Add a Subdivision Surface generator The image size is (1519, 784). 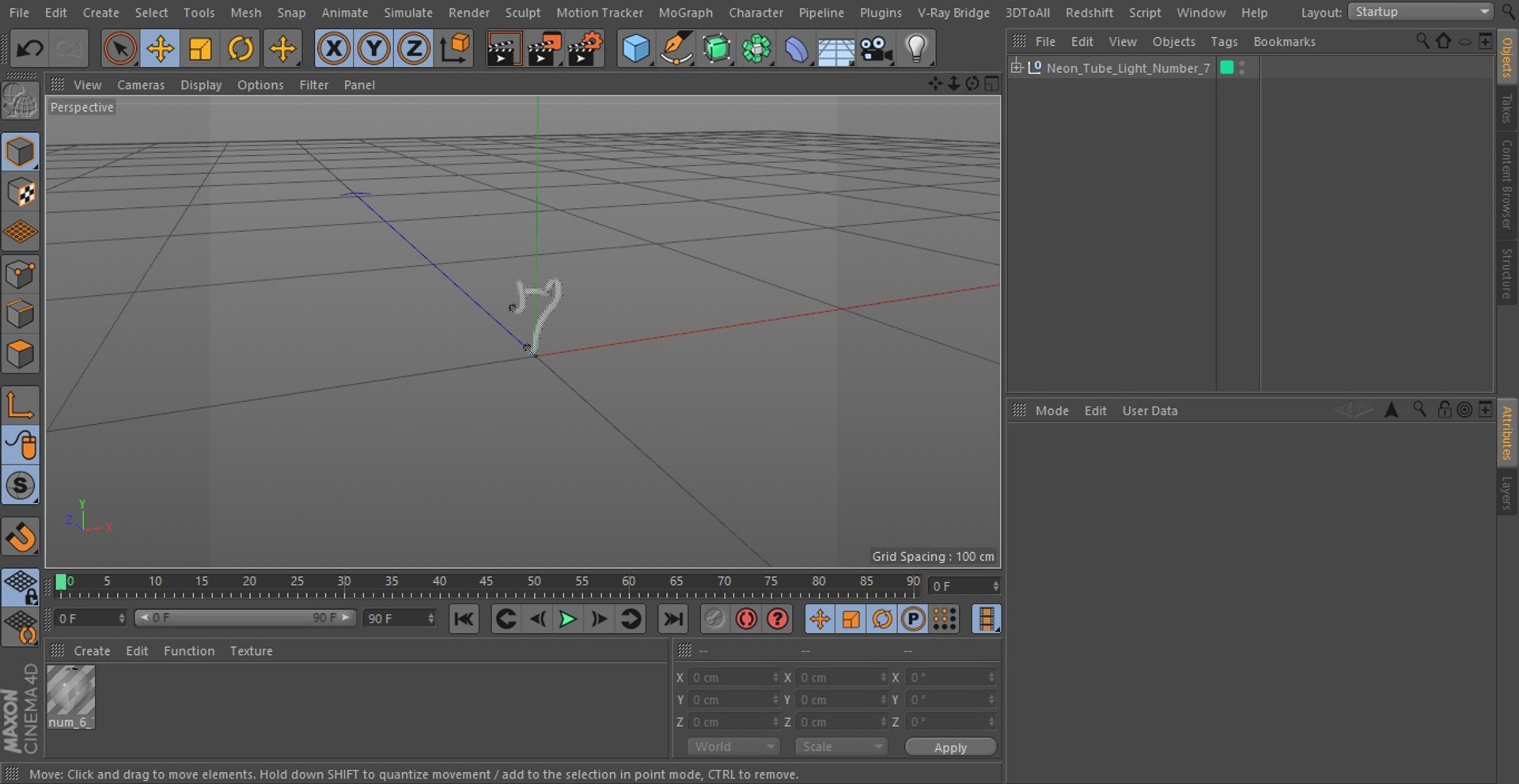(x=717, y=49)
